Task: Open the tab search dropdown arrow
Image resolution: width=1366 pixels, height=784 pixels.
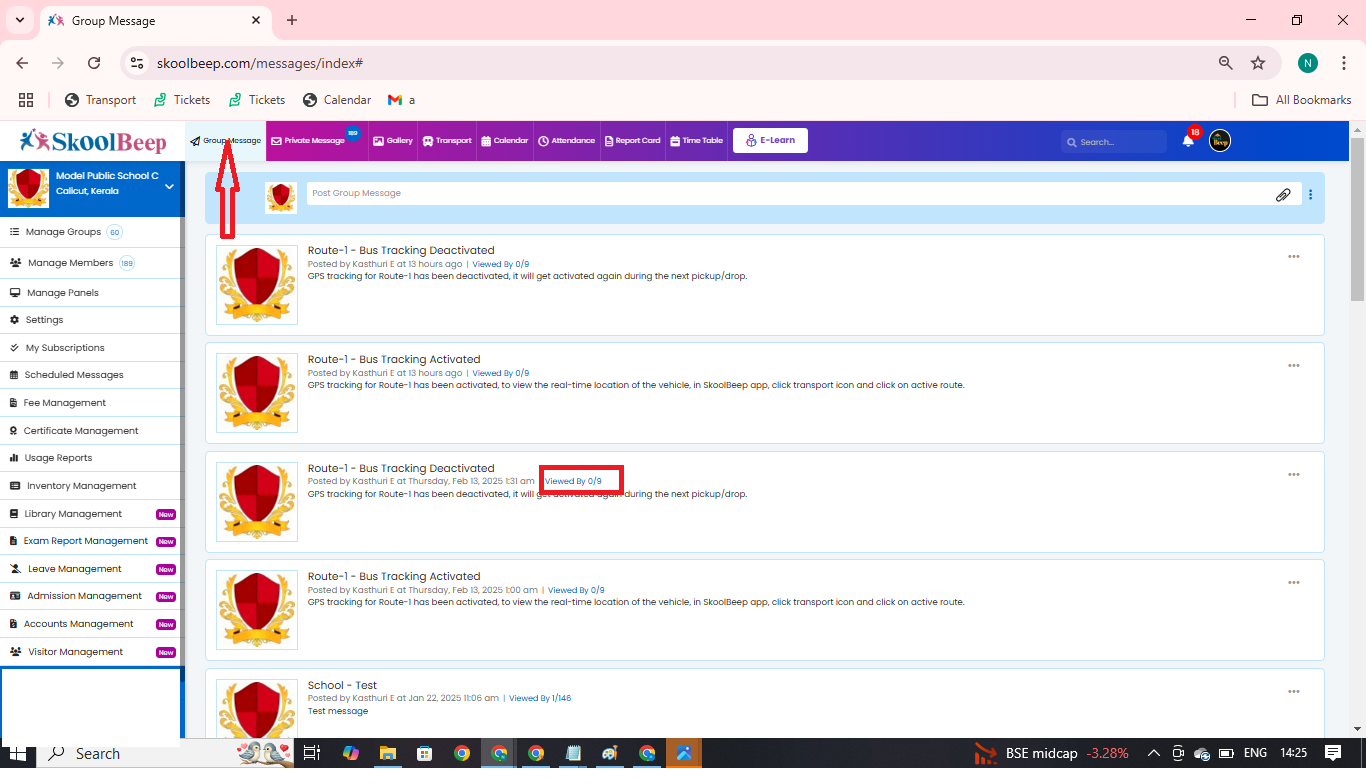Action: tap(19, 20)
